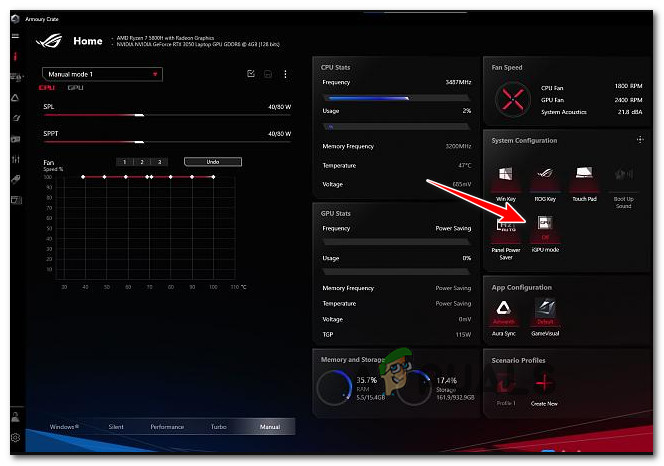Select the red Home icon in the sidebar
Screen dimensions: 664x466
[15, 56]
